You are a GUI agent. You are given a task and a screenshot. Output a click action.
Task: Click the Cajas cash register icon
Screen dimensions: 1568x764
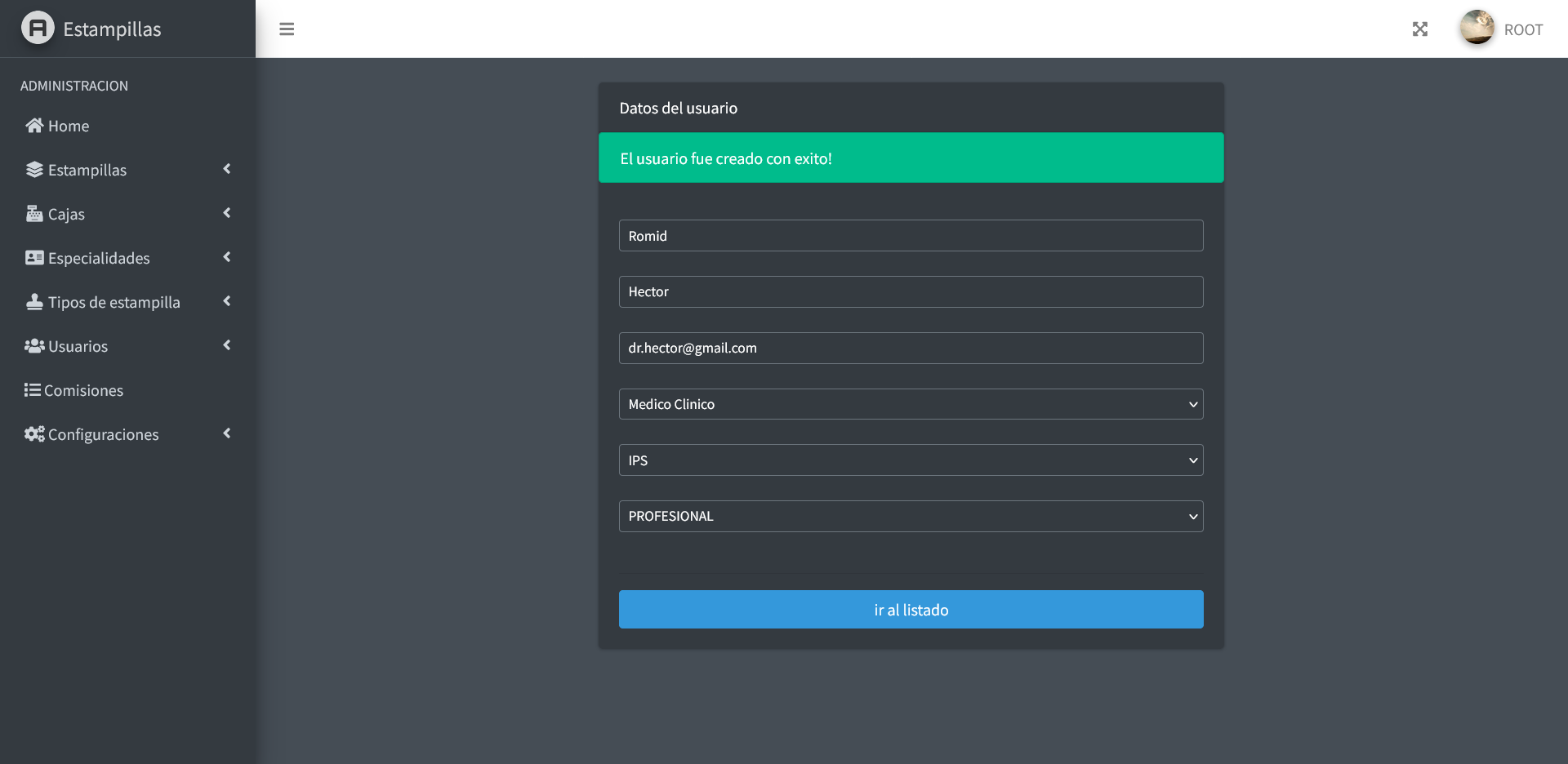click(34, 214)
